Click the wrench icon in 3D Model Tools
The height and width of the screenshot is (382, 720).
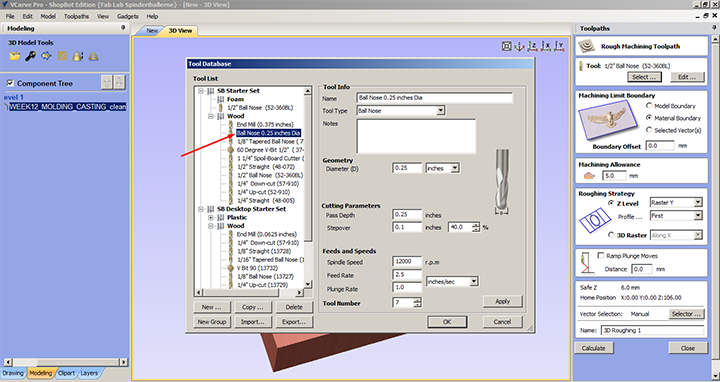(30, 56)
